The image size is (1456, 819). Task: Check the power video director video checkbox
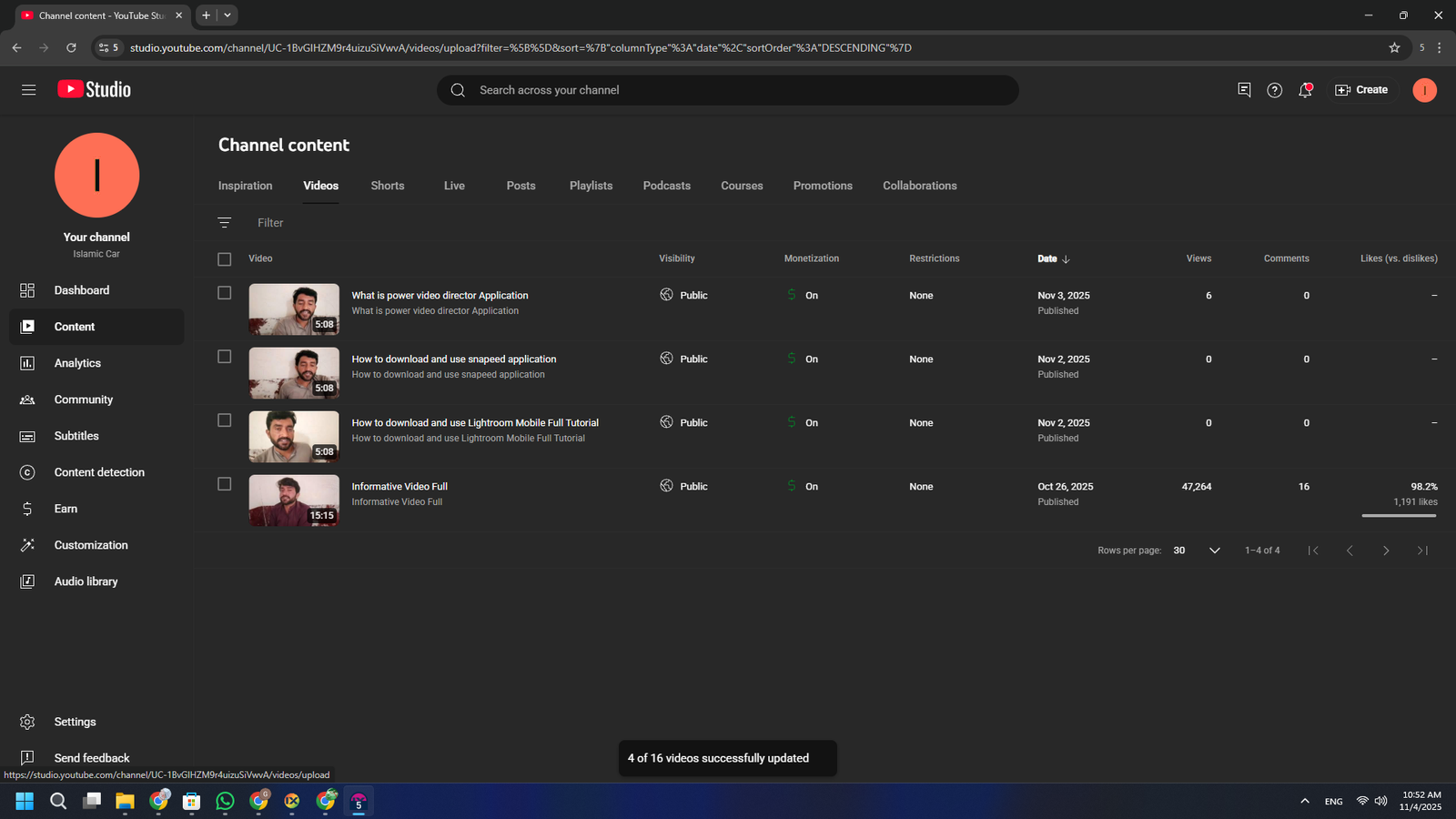(225, 293)
